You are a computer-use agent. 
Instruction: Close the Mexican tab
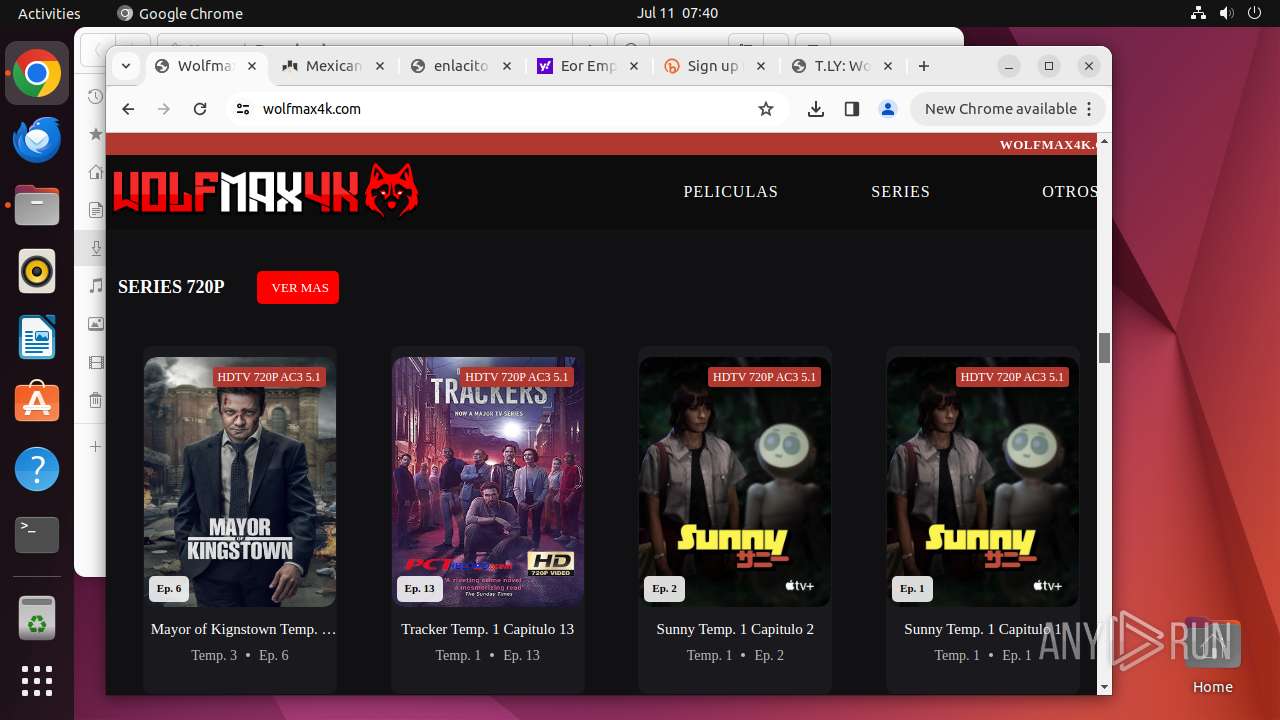pyautogui.click(x=379, y=66)
